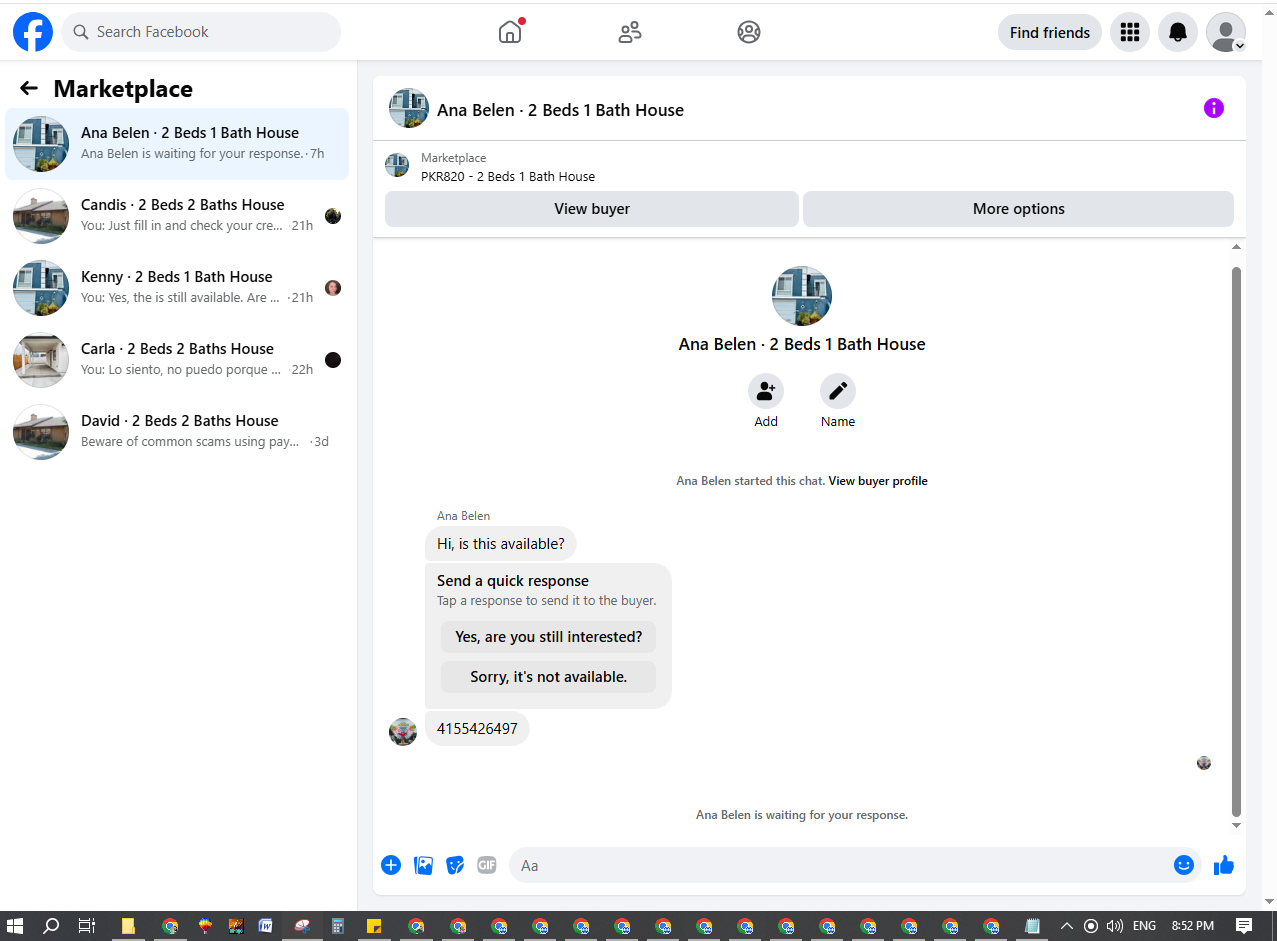1277x941 pixels.
Task: Click the chat header house thumbnail
Action: [408, 108]
